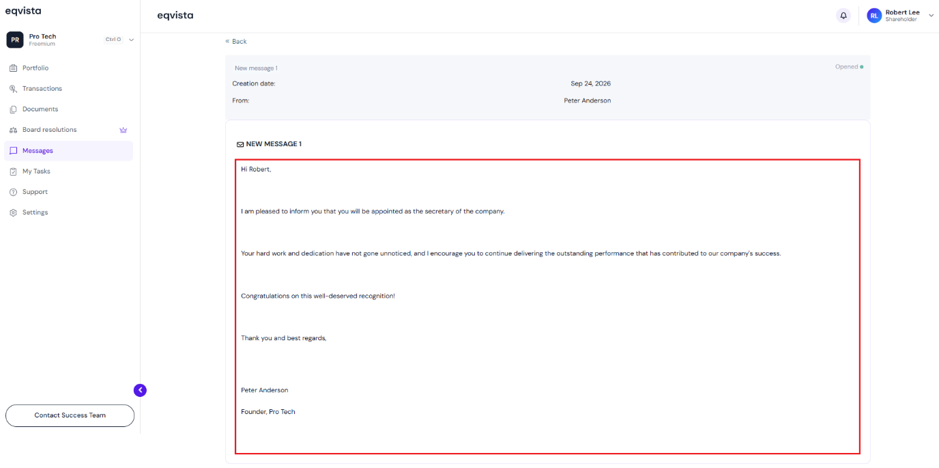
Task: Click the Portfolio sidebar icon
Action: pos(13,68)
